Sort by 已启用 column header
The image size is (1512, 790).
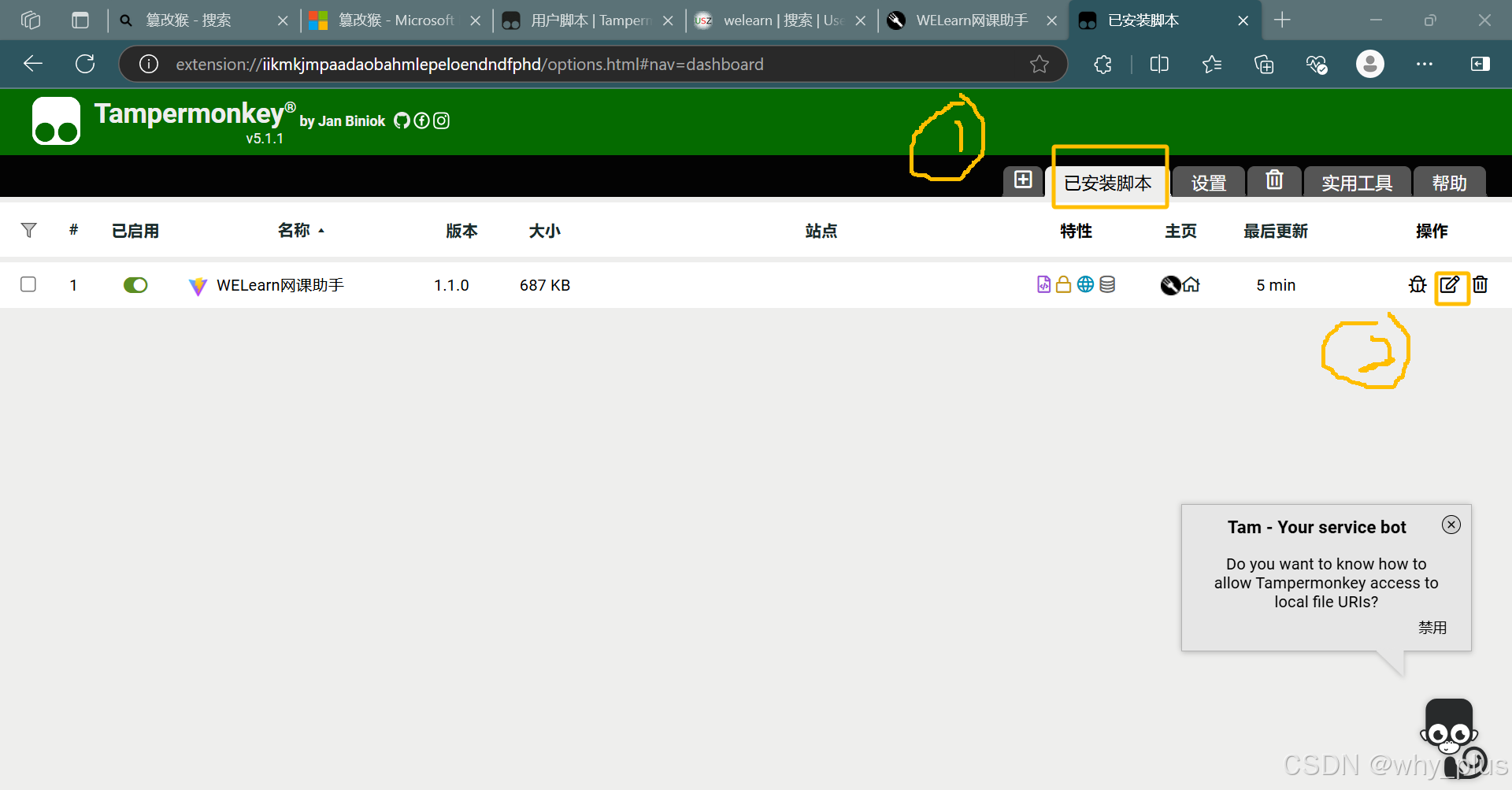pyautogui.click(x=135, y=231)
